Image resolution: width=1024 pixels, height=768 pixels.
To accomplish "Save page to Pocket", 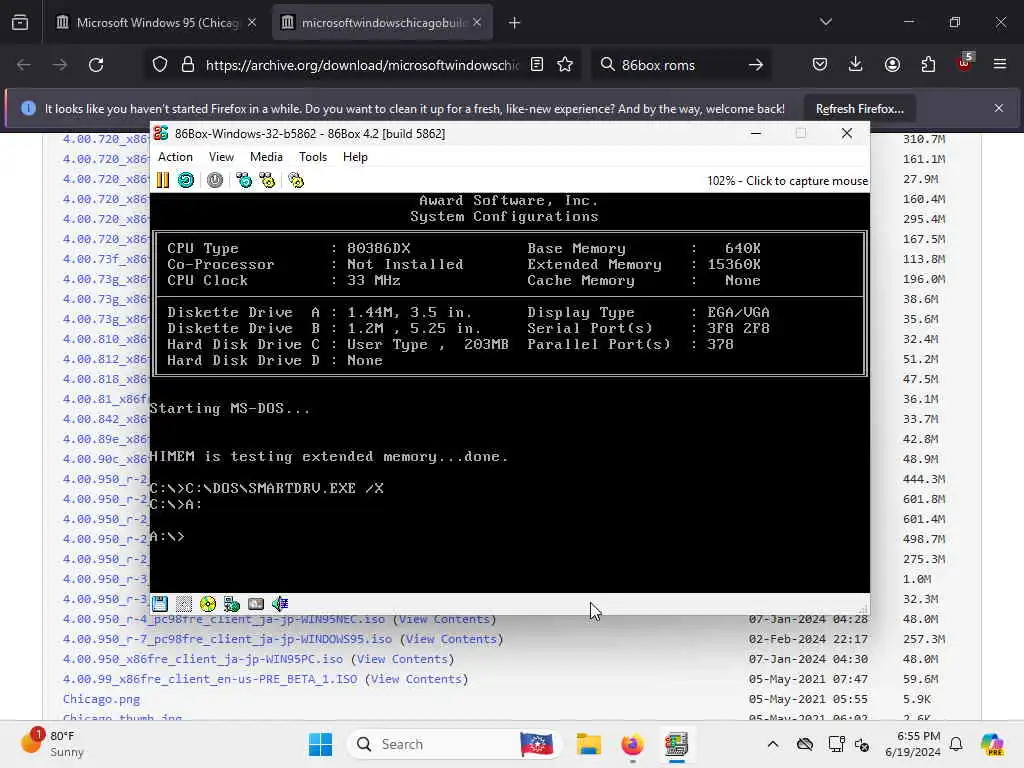I will 820,65.
